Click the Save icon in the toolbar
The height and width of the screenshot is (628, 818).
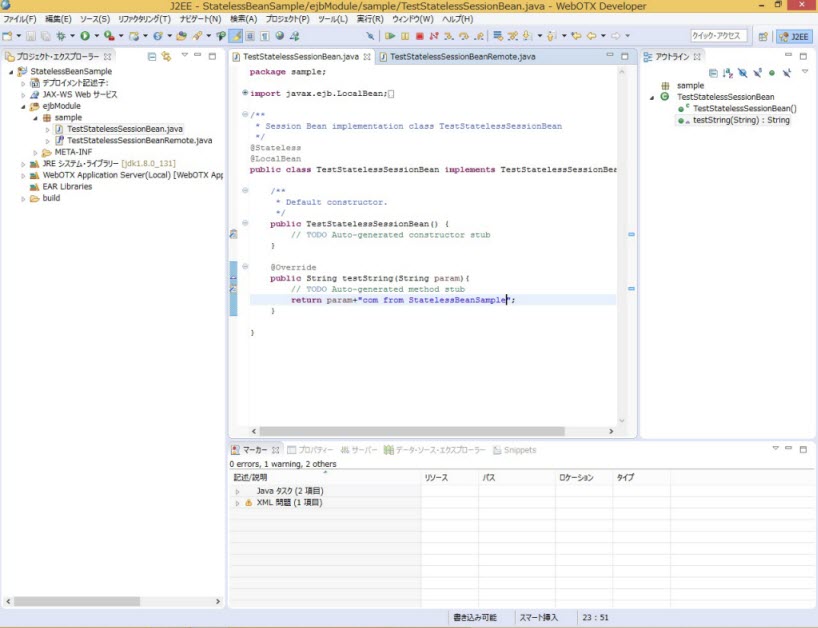pyautogui.click(x=31, y=36)
